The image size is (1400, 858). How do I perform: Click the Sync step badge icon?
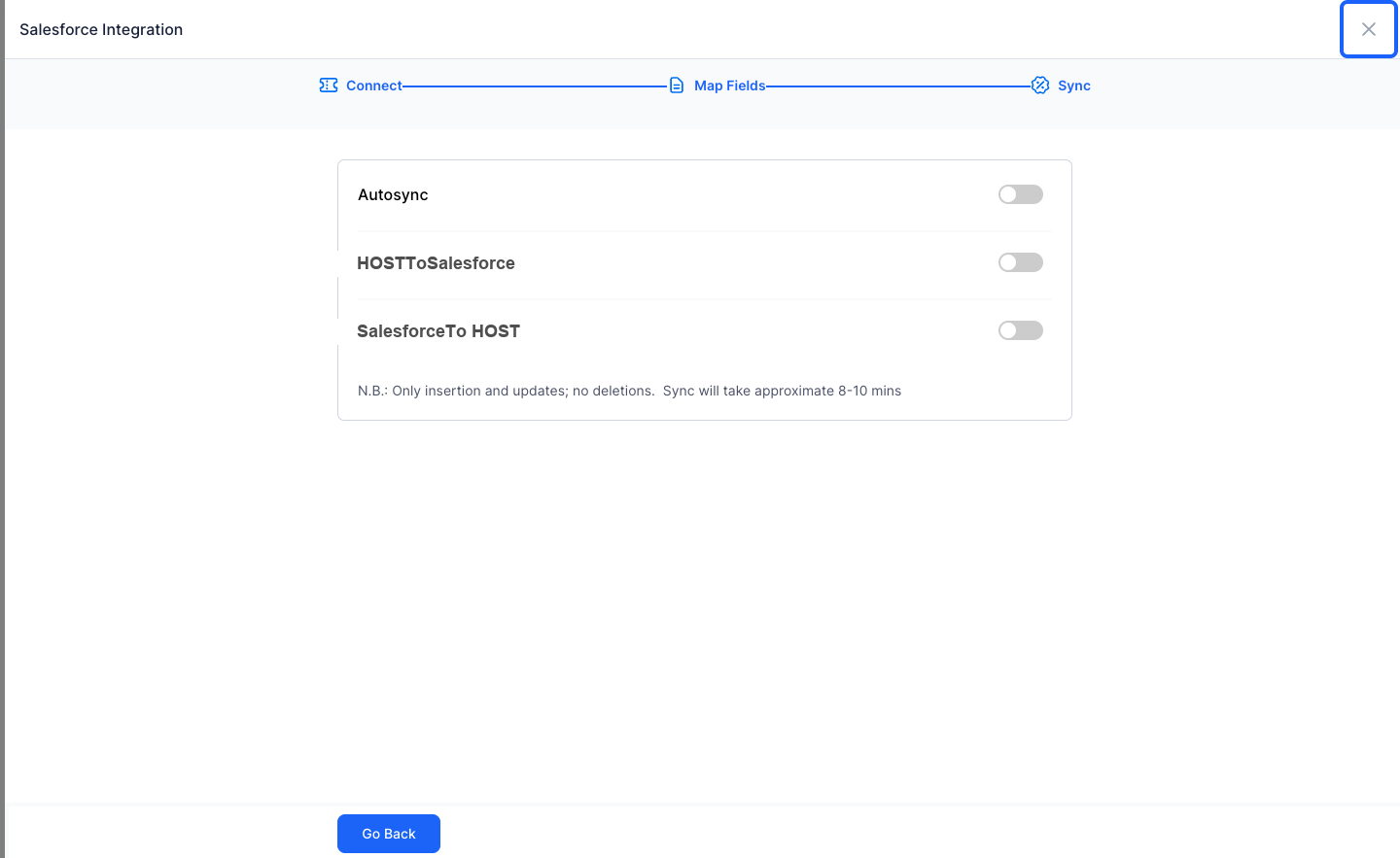[x=1040, y=86]
